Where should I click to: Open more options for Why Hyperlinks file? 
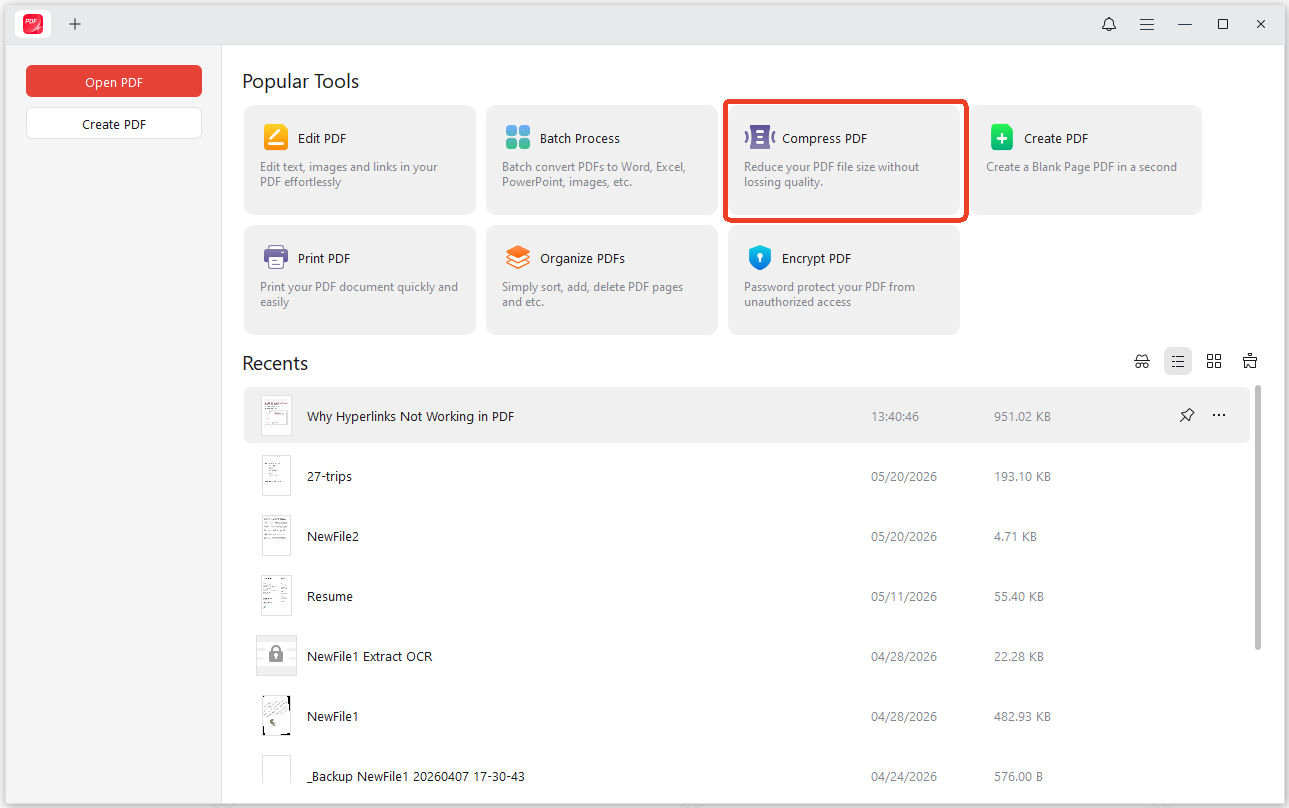(x=1219, y=415)
